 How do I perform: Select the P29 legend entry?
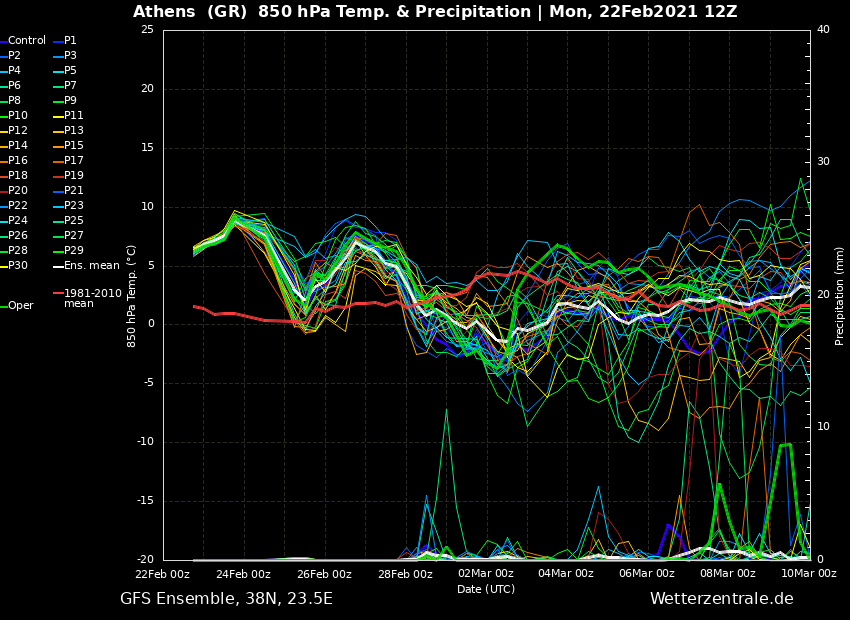click(x=74, y=251)
